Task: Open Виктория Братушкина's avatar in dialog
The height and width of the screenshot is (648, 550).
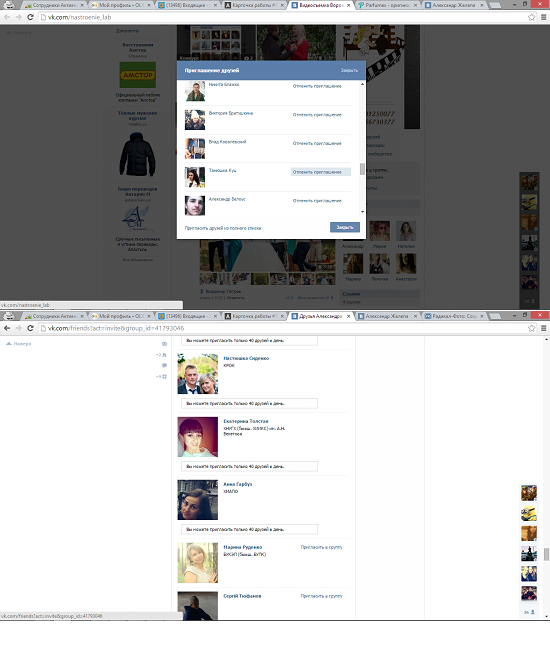Action: tap(195, 120)
